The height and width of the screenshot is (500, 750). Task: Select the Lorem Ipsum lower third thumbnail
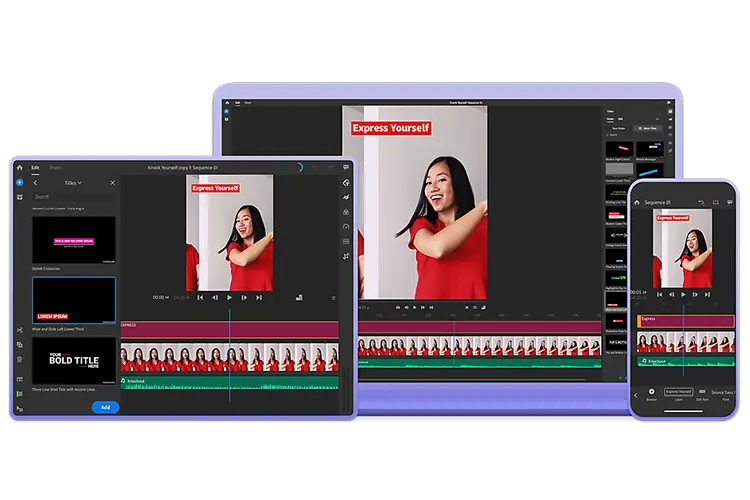point(74,300)
